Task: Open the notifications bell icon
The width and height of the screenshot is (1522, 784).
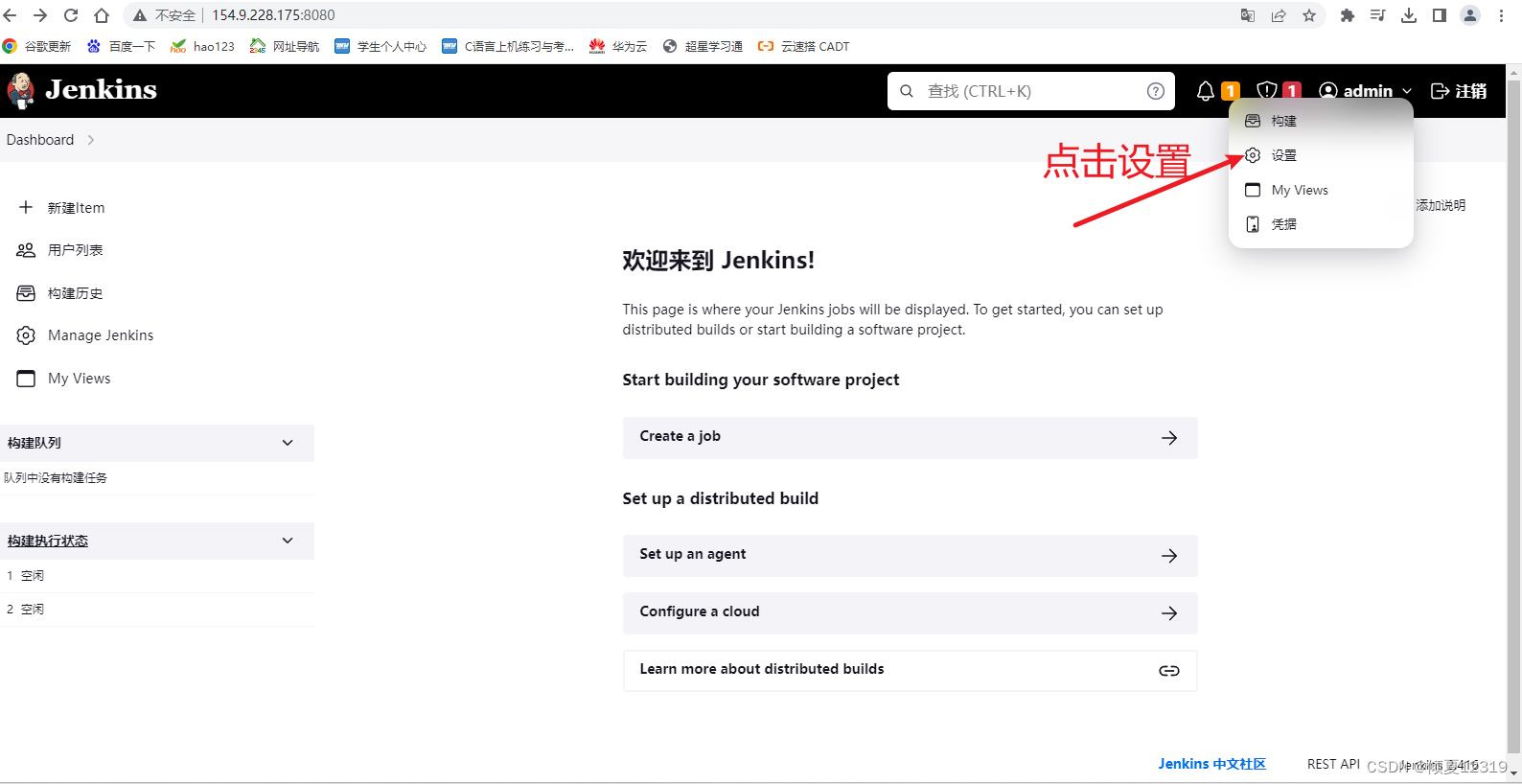Action: [1206, 91]
